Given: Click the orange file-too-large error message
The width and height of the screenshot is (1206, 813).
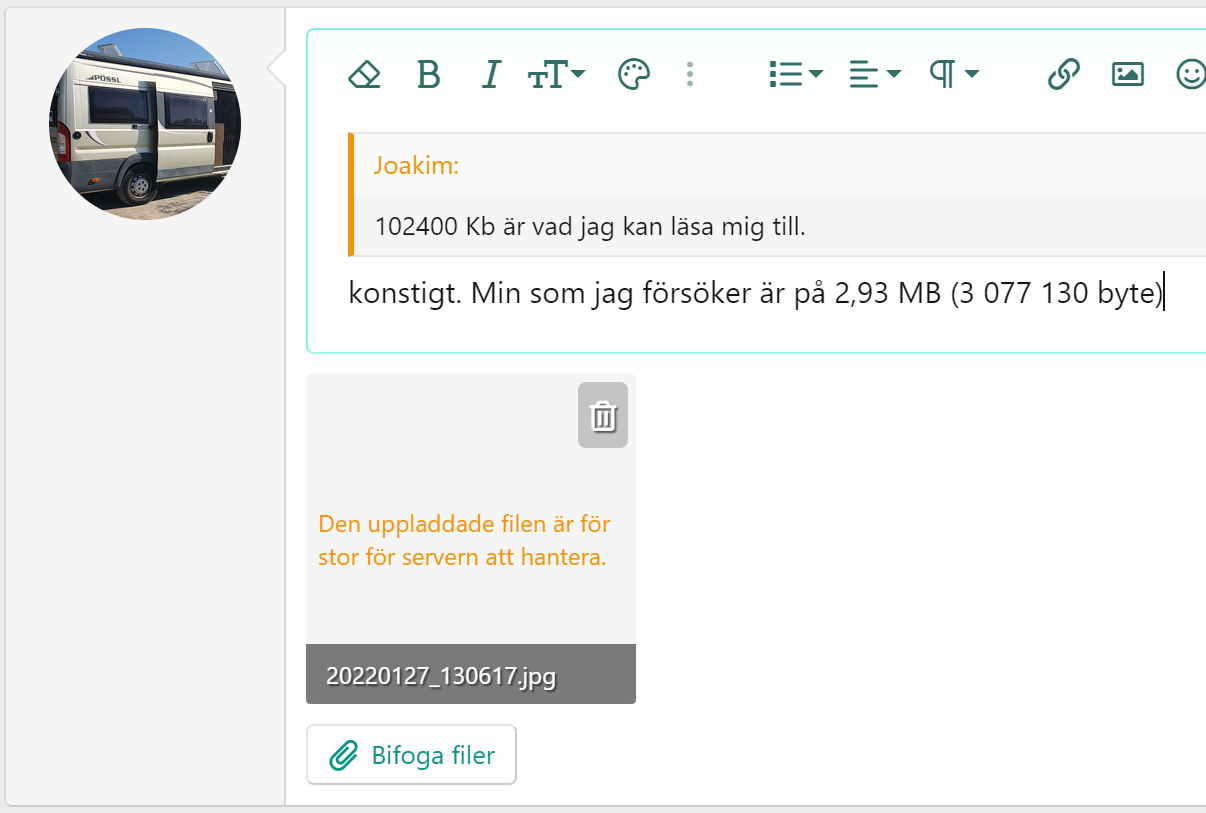Looking at the screenshot, I should pos(464,541).
